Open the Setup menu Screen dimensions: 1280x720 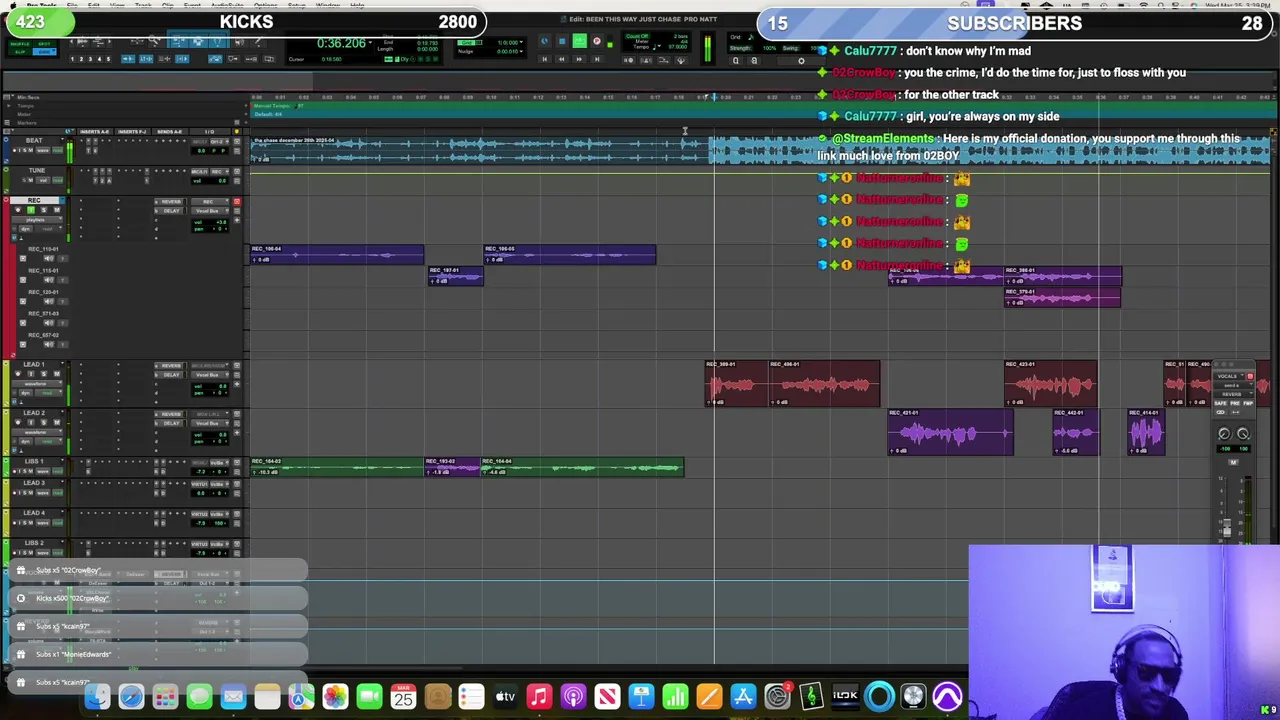click(x=297, y=5)
